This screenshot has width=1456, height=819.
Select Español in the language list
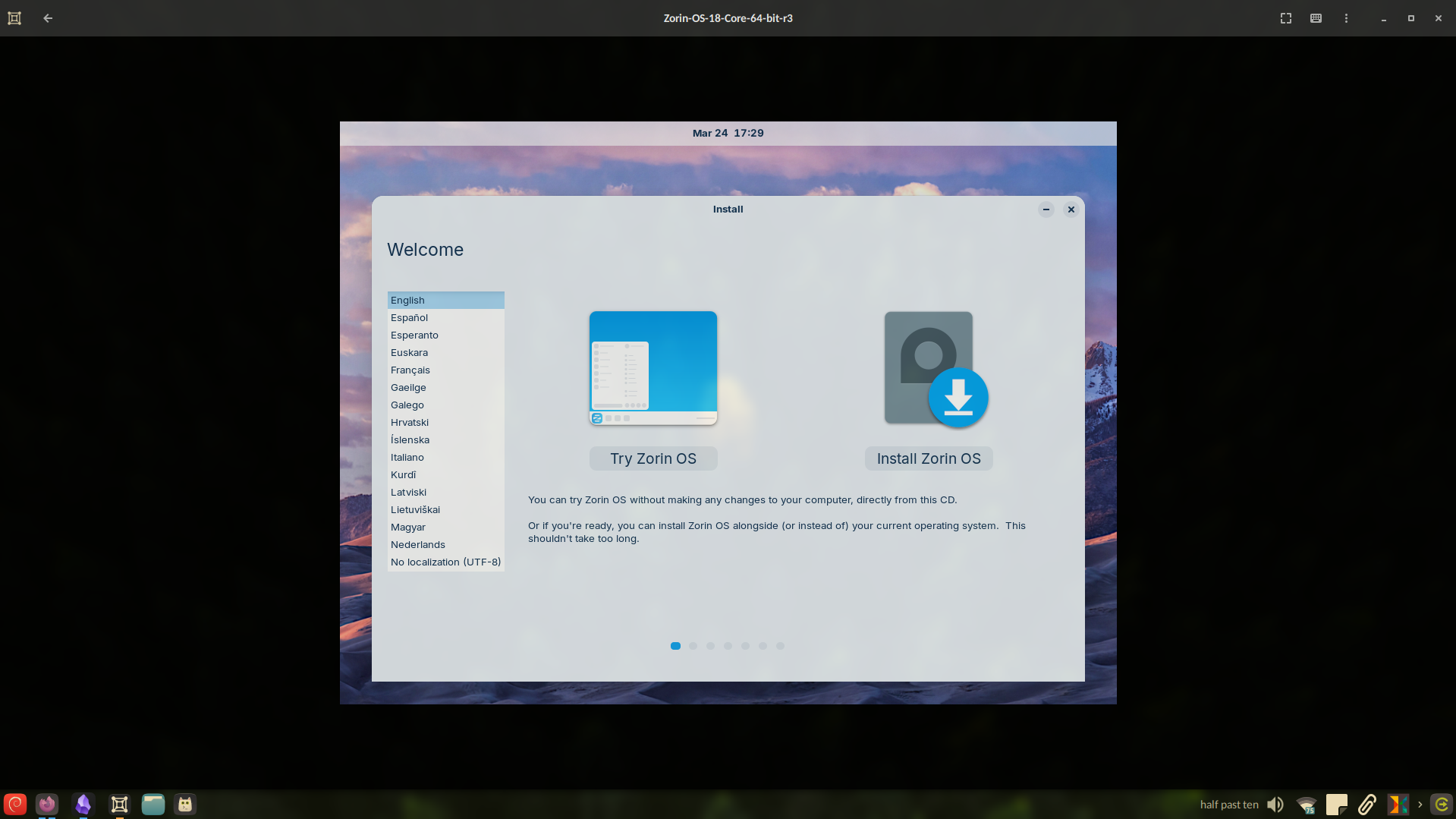pyautogui.click(x=446, y=318)
